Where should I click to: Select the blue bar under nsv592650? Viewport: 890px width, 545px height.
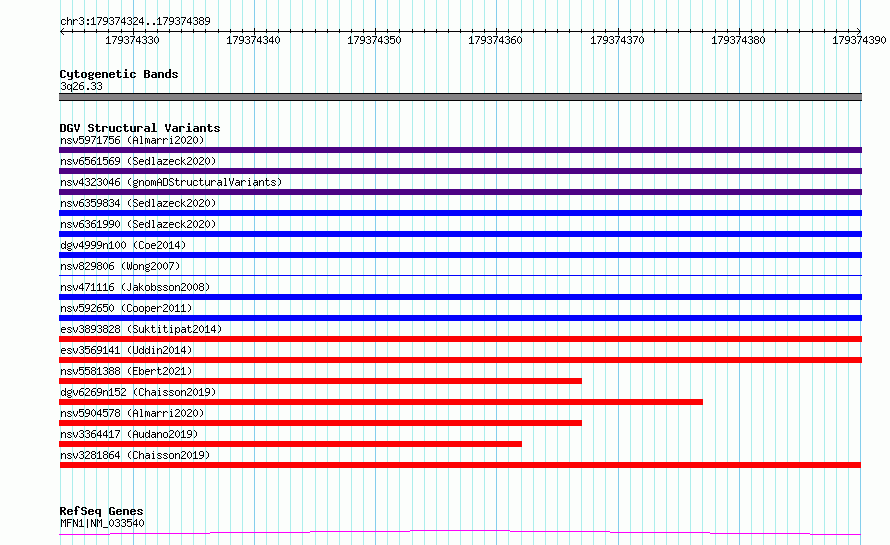[460, 318]
